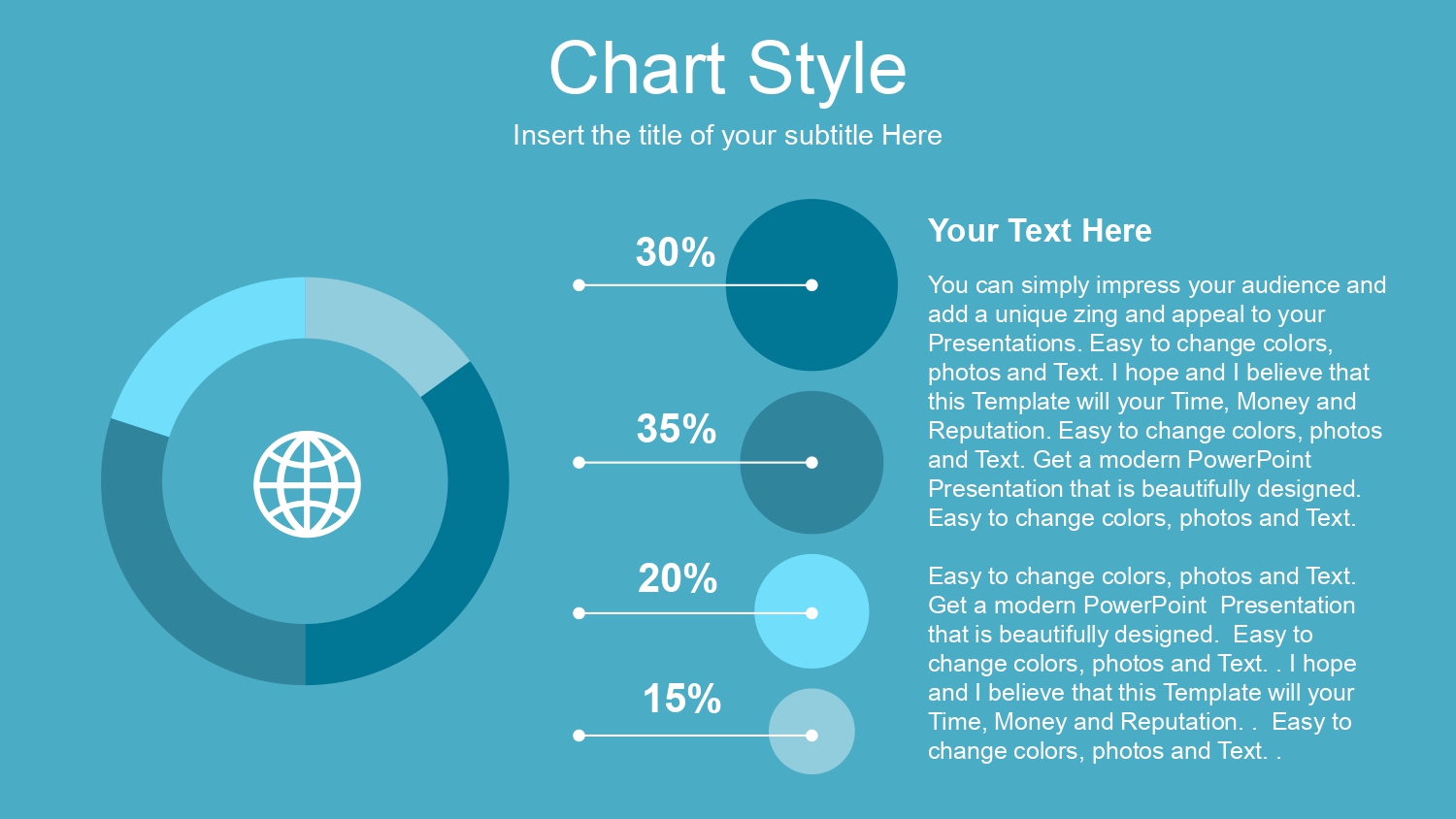The image size is (1456, 819).
Task: Click the left endpoint dot of the 30% line
Action: click(579, 285)
